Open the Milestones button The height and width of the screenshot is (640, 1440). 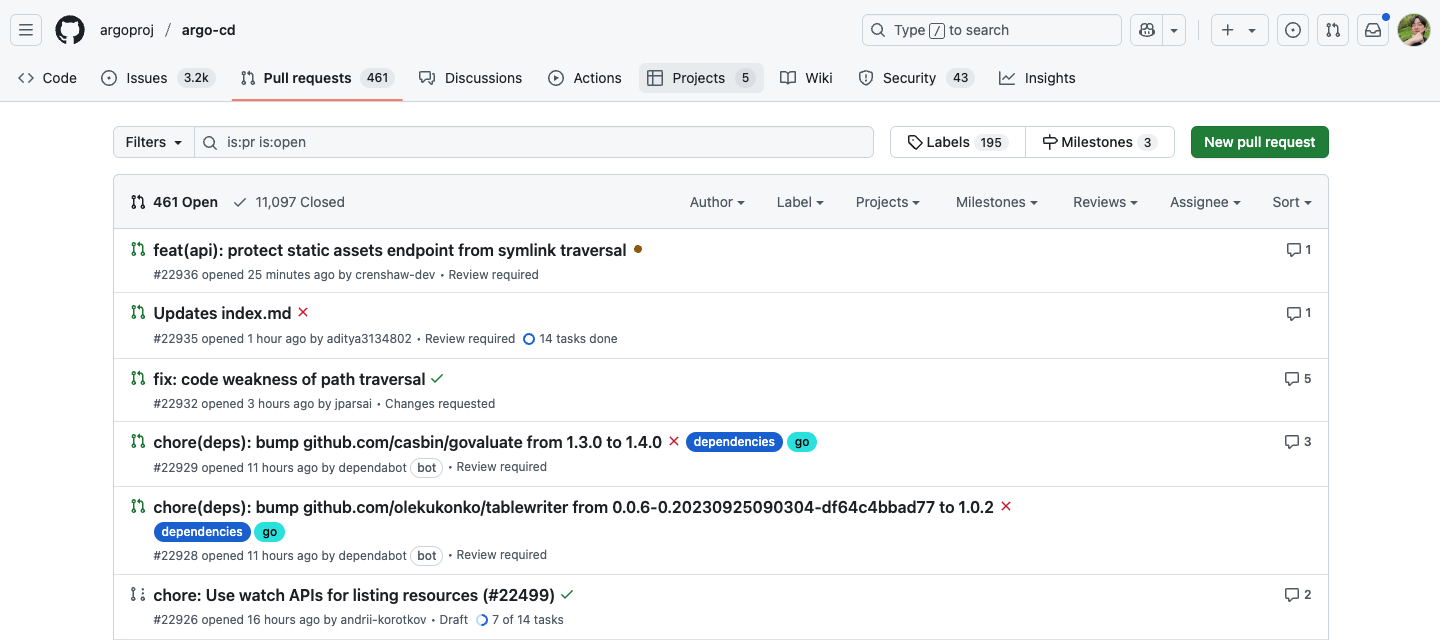pyautogui.click(x=1099, y=142)
